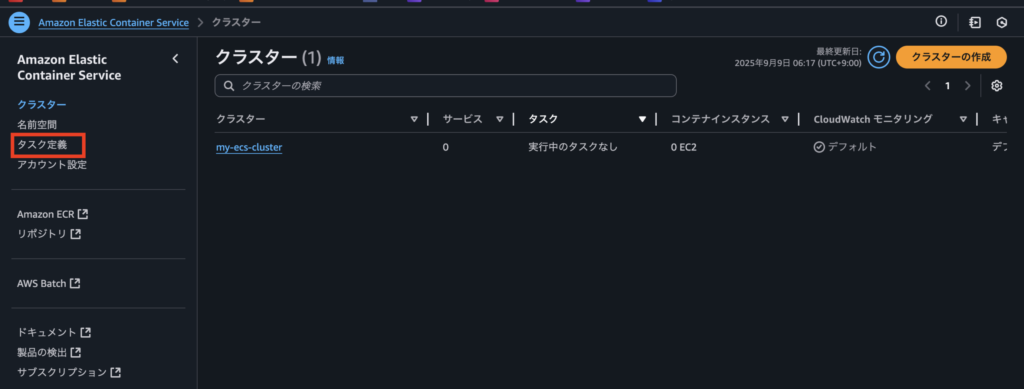Open タスク定義 in the sidebar
Screen dimensions: 1024x389
42,144
